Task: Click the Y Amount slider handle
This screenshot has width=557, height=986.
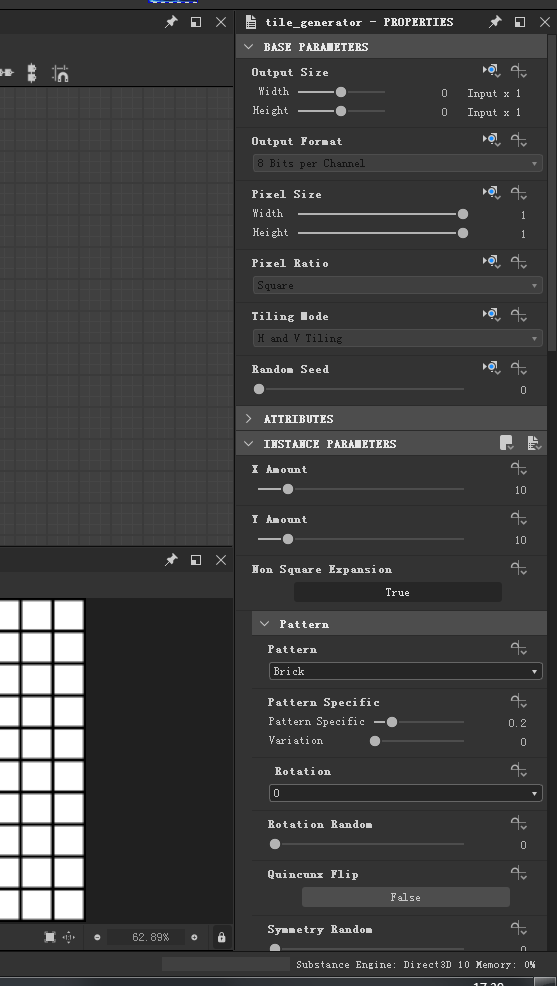Action: click(x=288, y=539)
